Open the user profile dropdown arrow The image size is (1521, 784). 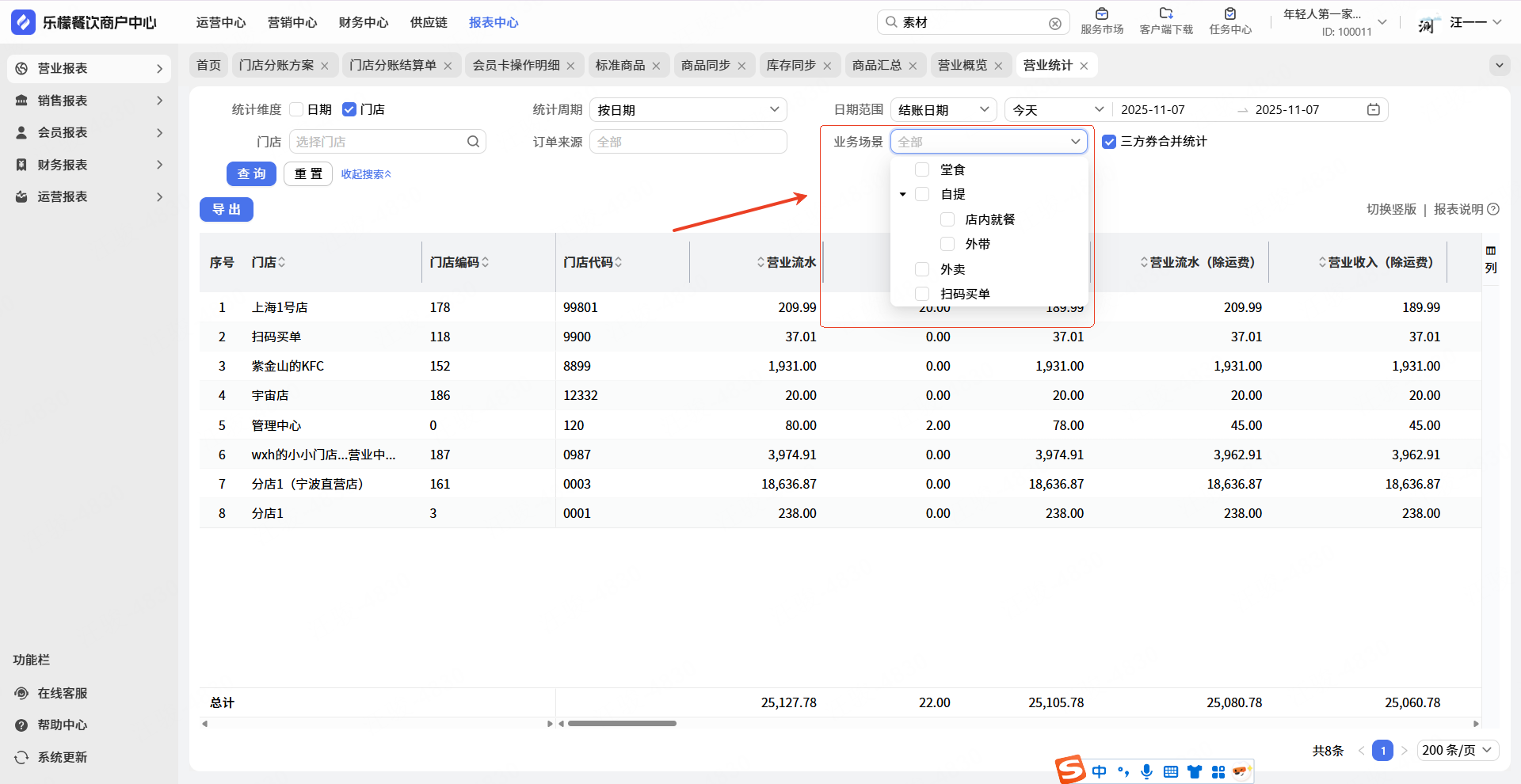tap(1496, 22)
